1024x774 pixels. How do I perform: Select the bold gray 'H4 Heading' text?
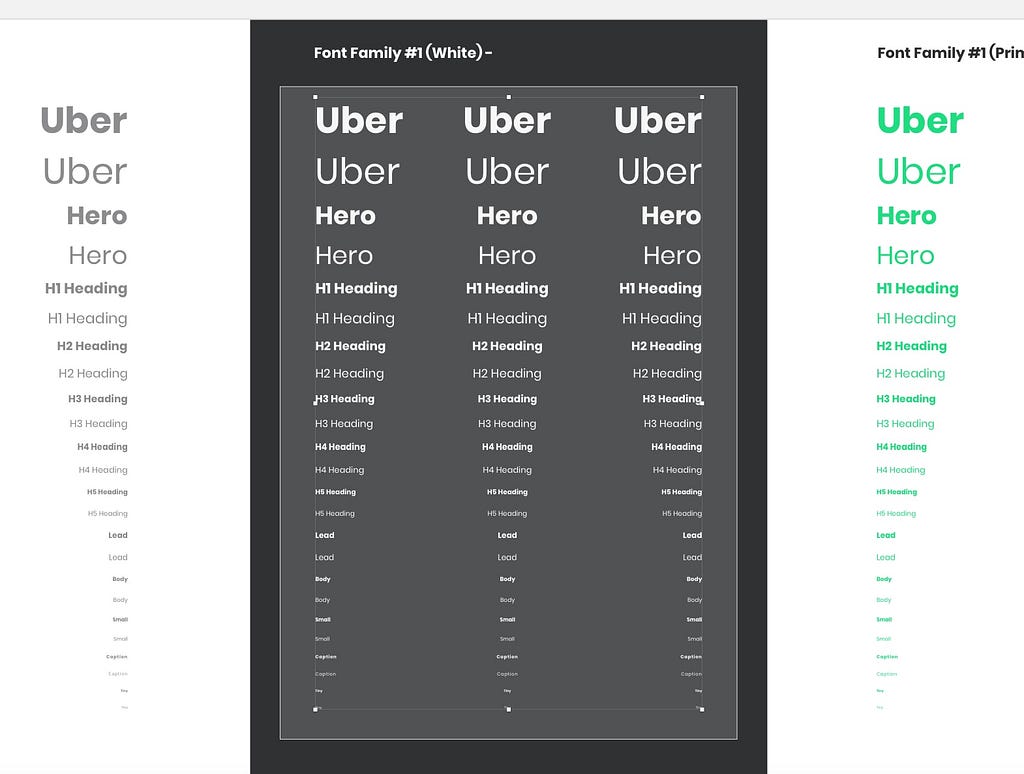tap(103, 447)
